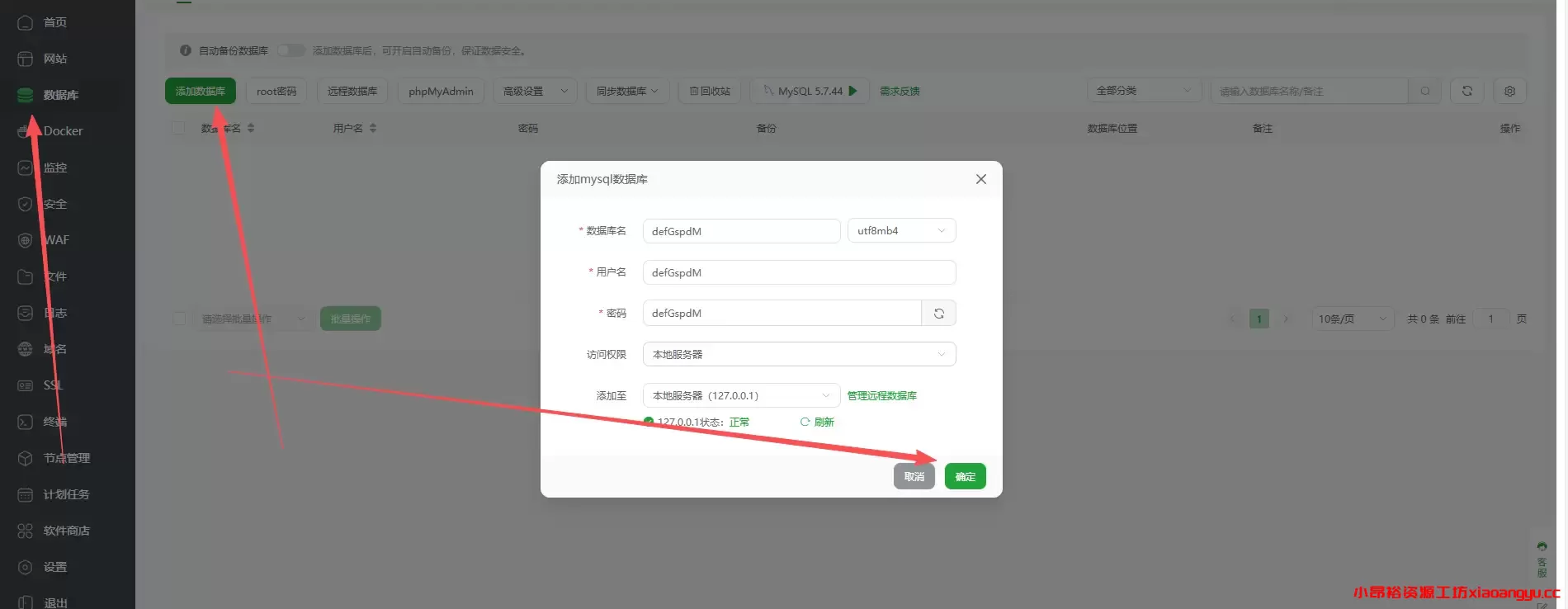Screen dimensions: 1568x609
Task: Expand the 高级设置 dropdown
Action: [535, 91]
